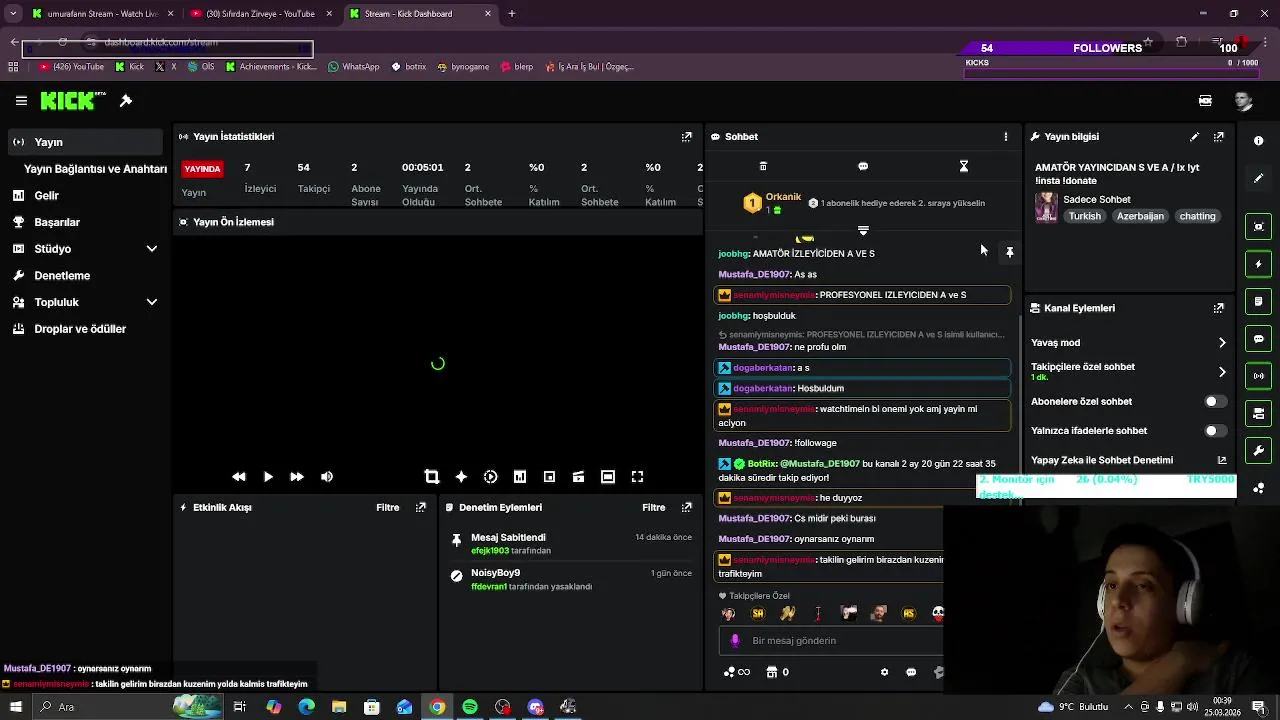Mute the stream preview audio
Image resolution: width=1280 pixels, height=720 pixels.
327,477
